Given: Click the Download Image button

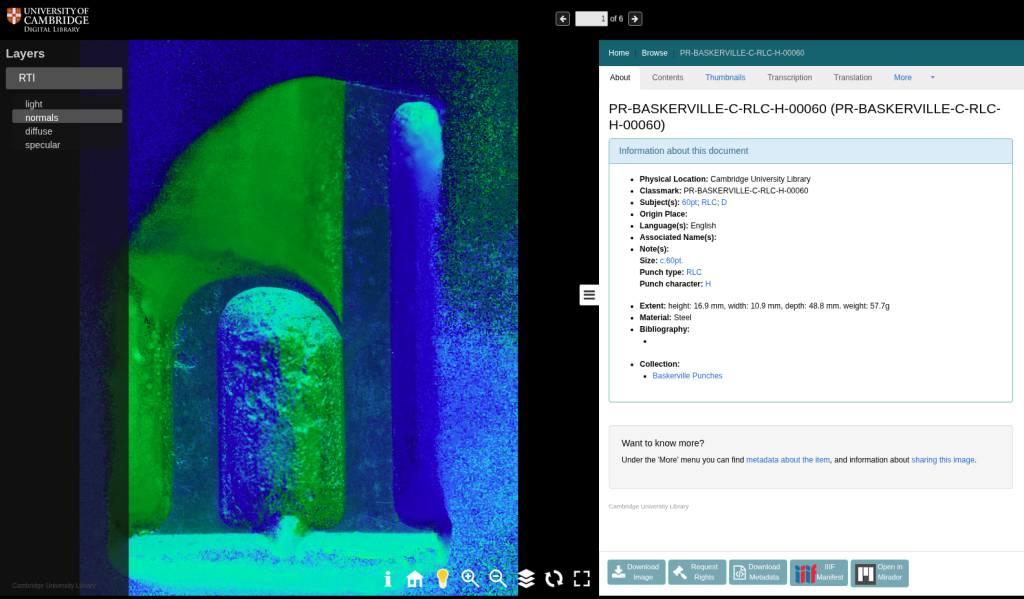Looking at the screenshot, I should tap(636, 572).
